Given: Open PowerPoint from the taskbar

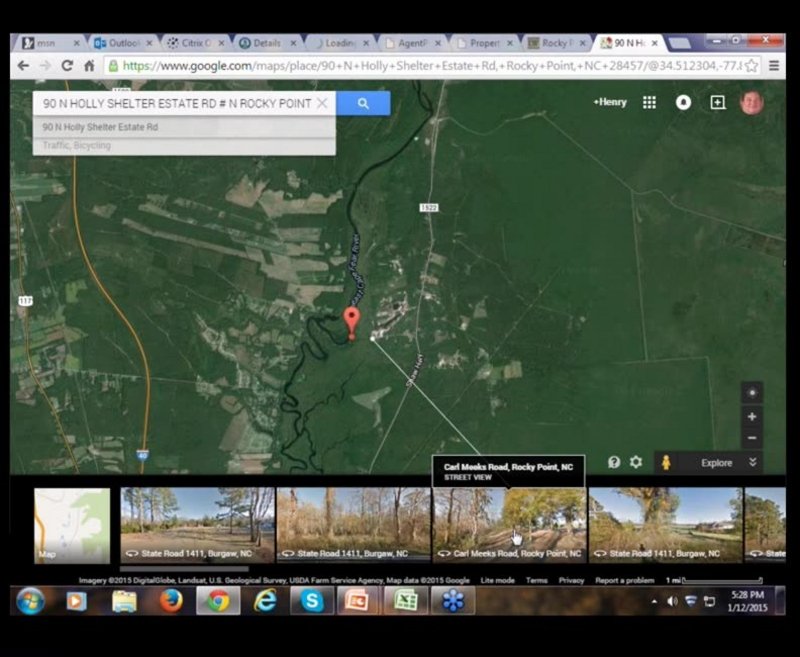Looking at the screenshot, I should pos(359,601).
